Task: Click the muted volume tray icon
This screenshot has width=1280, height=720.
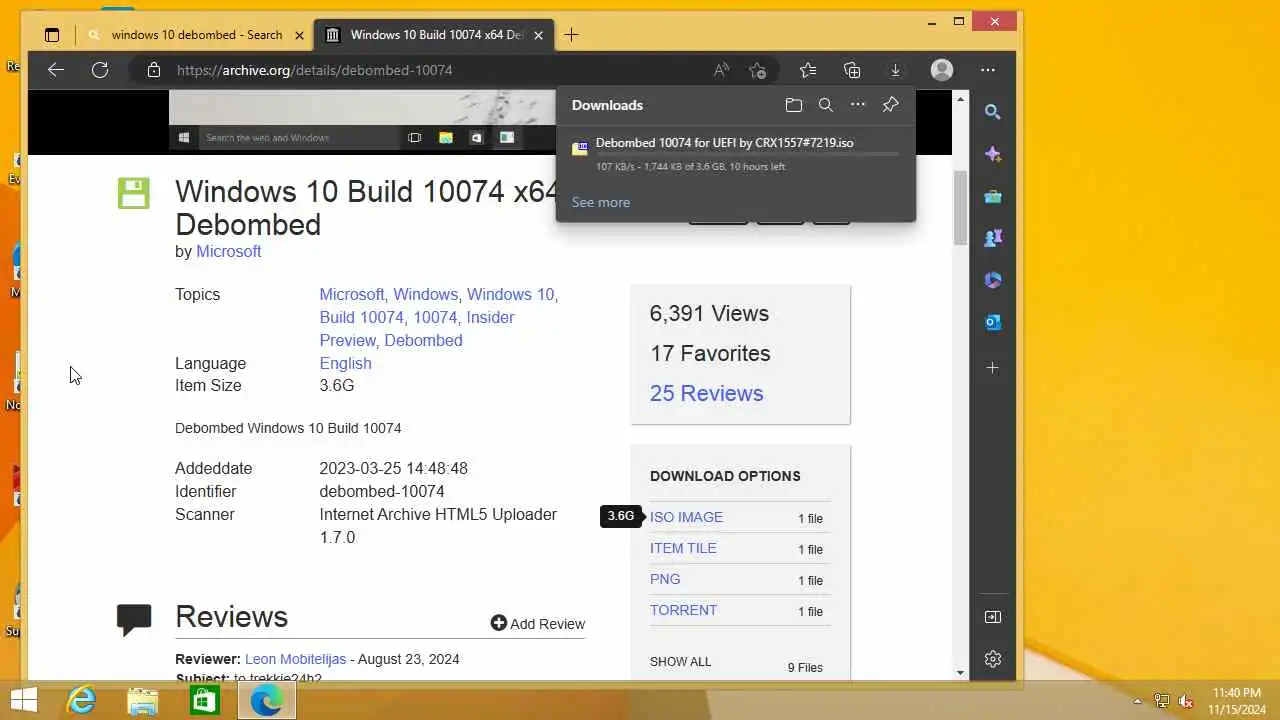Action: pyautogui.click(x=1186, y=701)
